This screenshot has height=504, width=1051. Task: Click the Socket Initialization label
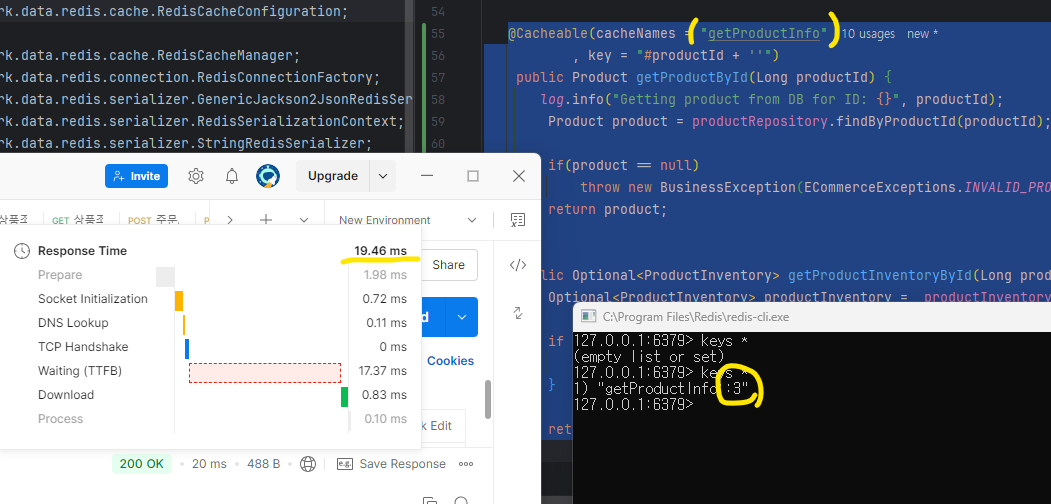[92, 299]
